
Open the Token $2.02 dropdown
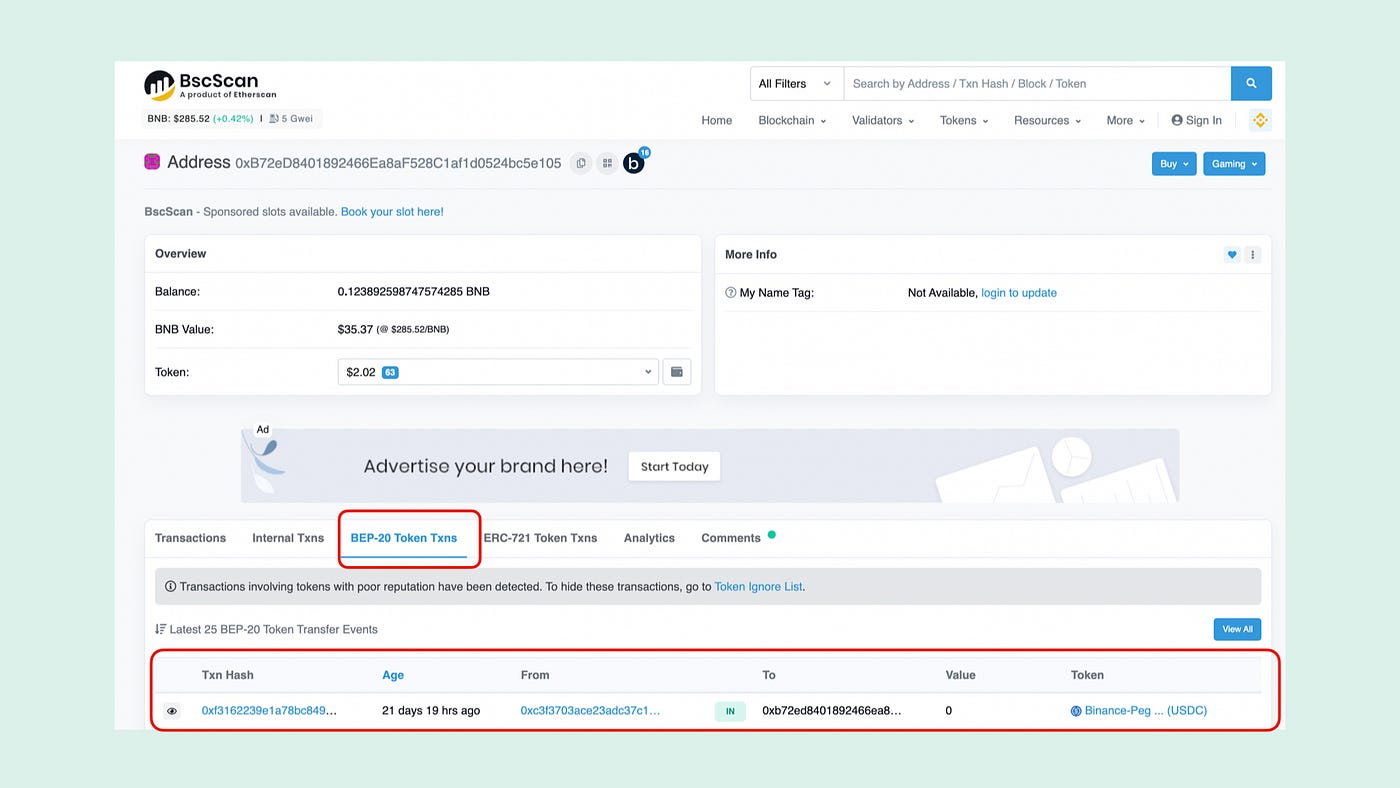(498, 372)
